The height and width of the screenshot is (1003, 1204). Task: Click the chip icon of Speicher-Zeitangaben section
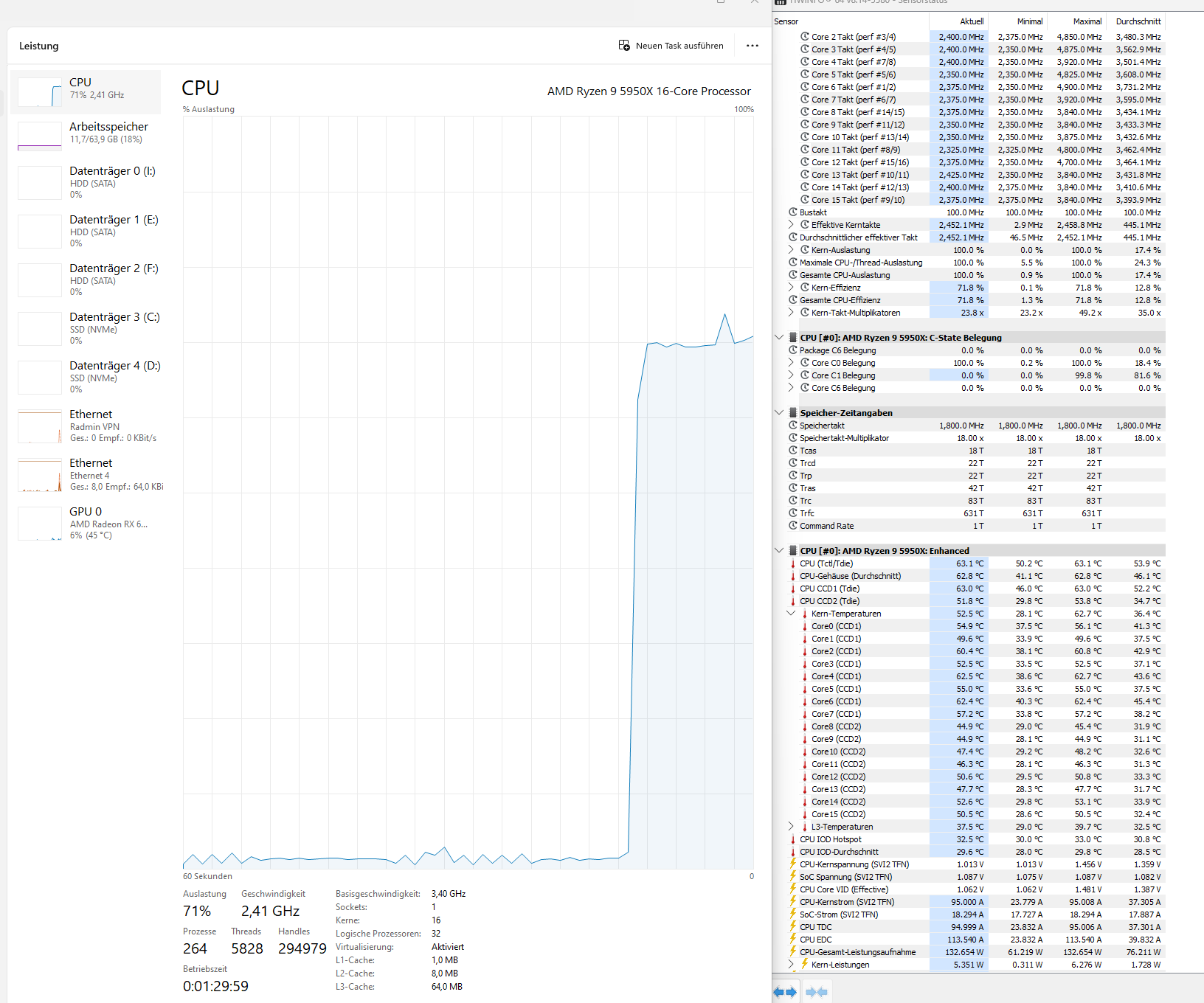[x=793, y=413]
